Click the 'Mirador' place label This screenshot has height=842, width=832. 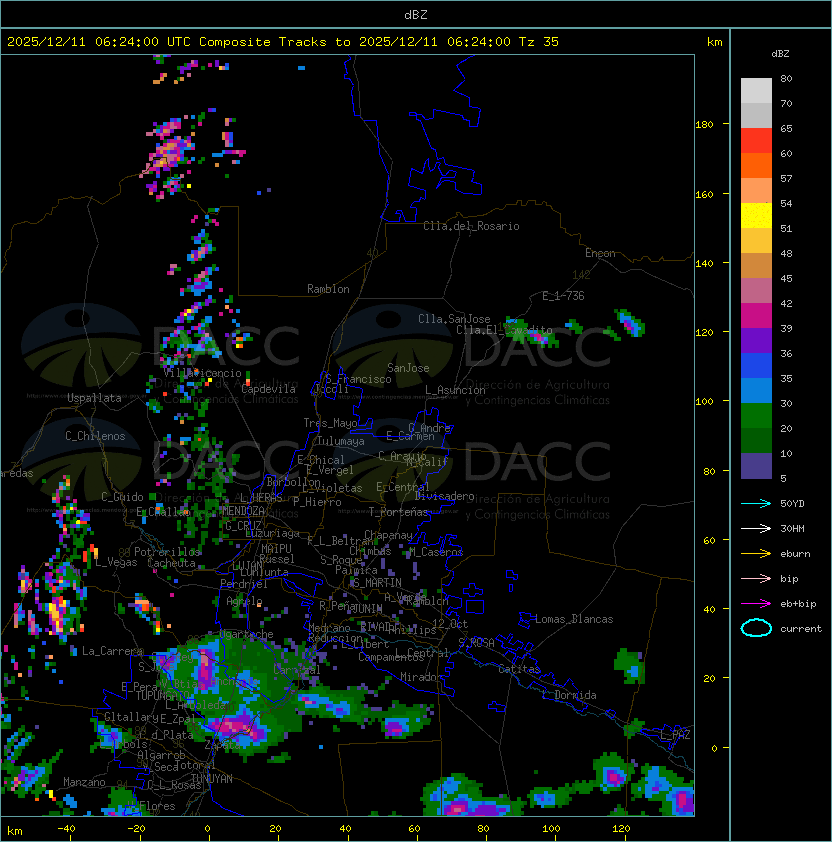tap(421, 677)
